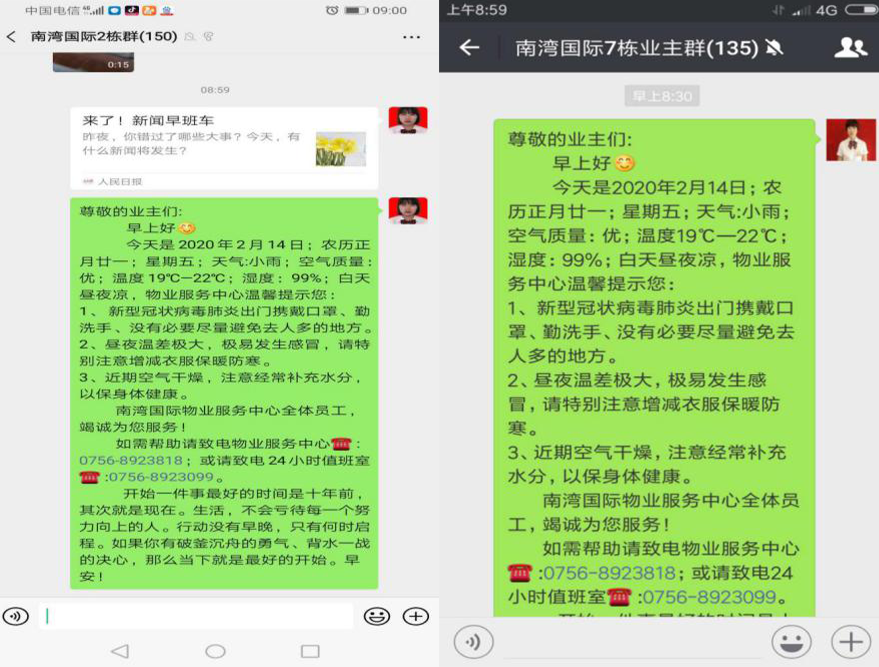Tap voice input icon in left chat
The width and height of the screenshot is (879, 667).
click(16, 617)
